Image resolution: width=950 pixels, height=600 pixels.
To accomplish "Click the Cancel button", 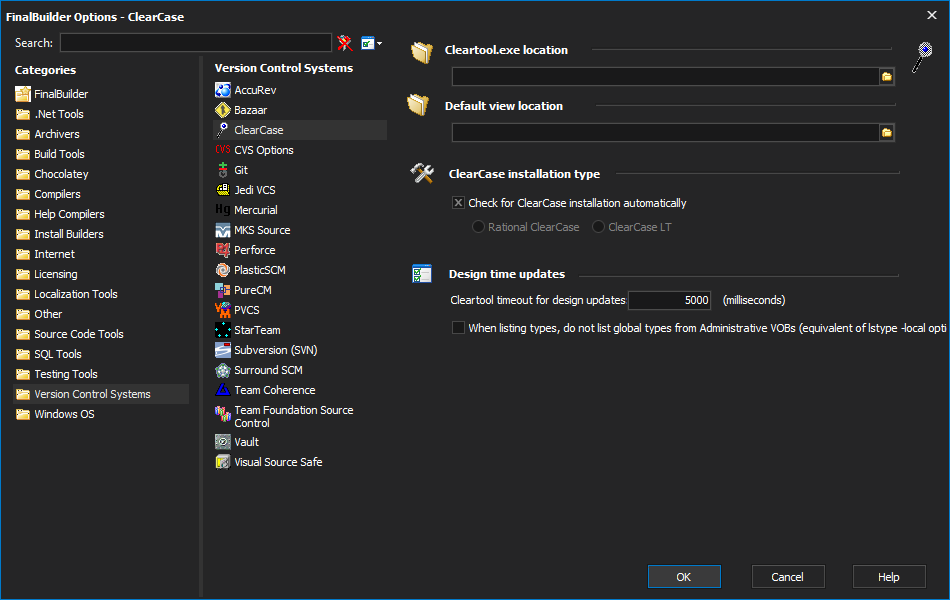I will point(787,577).
